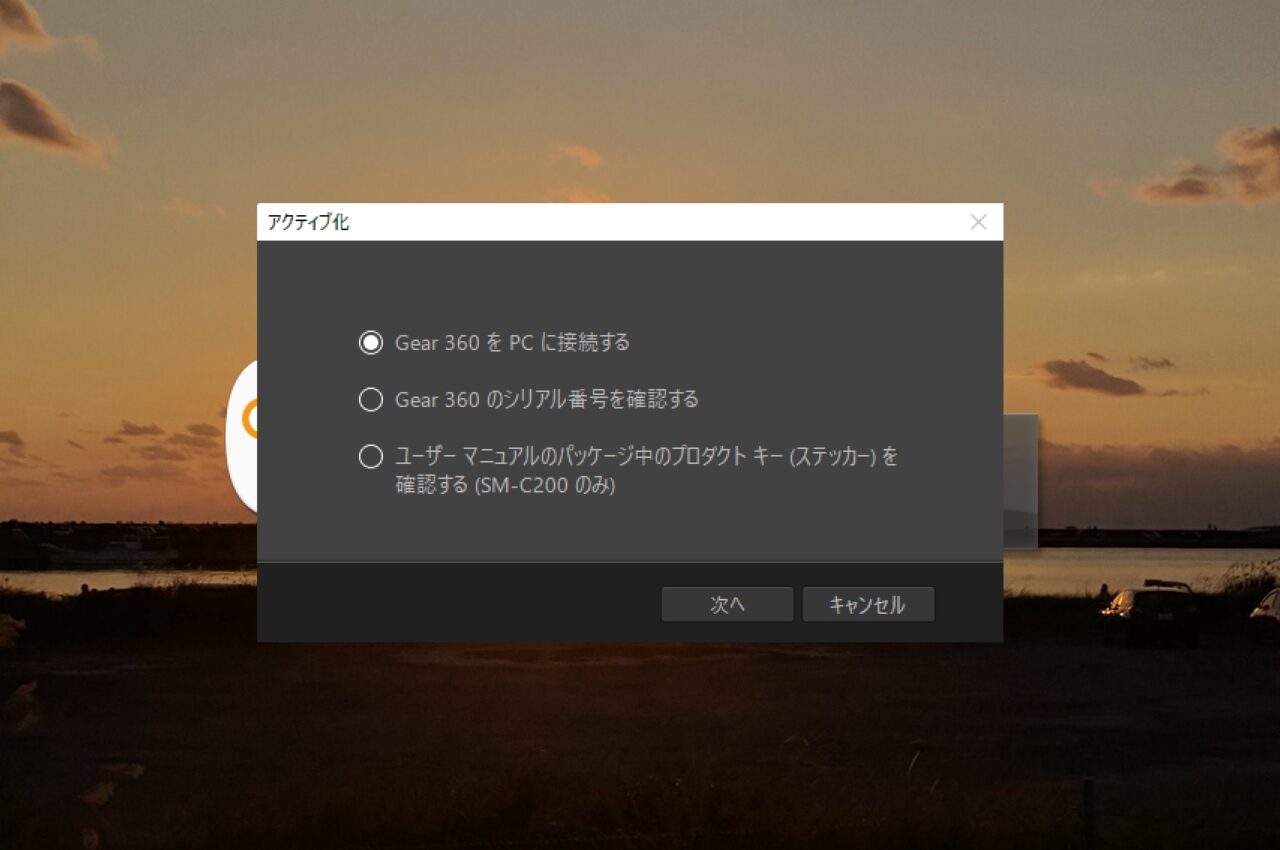Click the orange-white logo icon behind the dialog
1280x850 pixels.
[242, 436]
